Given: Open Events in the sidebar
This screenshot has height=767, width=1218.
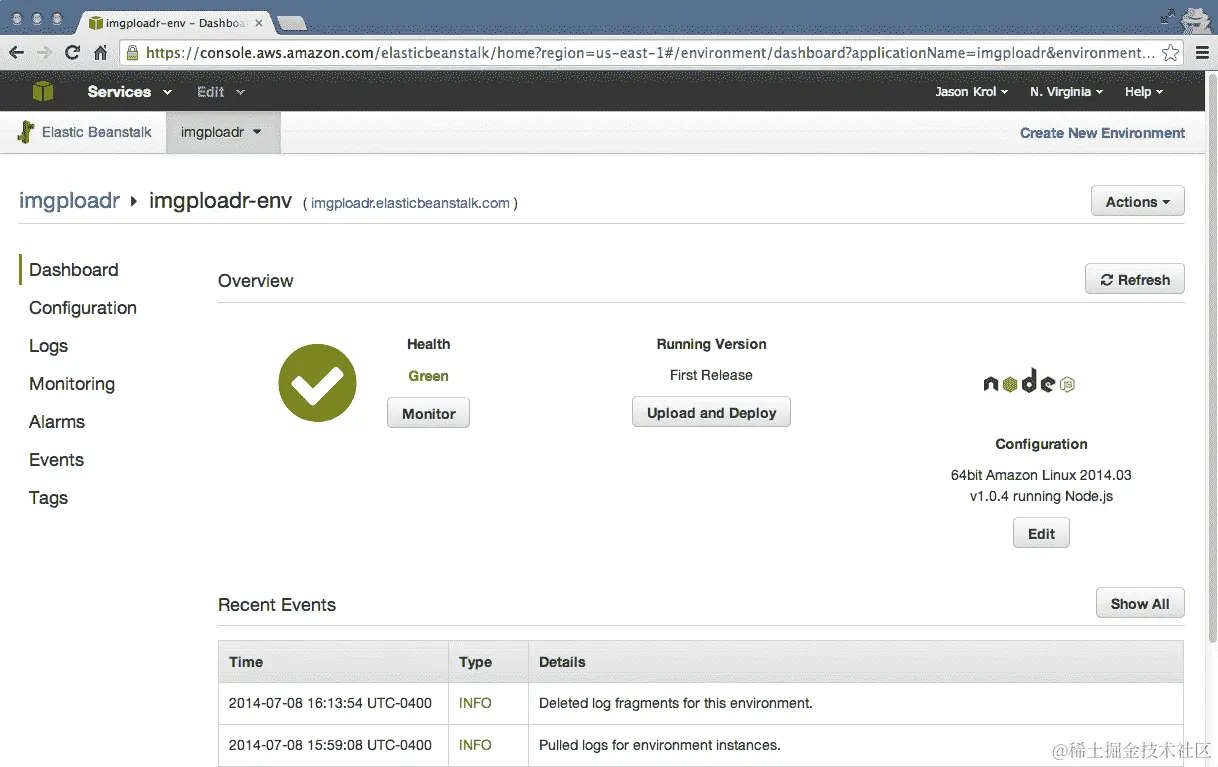Looking at the screenshot, I should click(x=56, y=460).
